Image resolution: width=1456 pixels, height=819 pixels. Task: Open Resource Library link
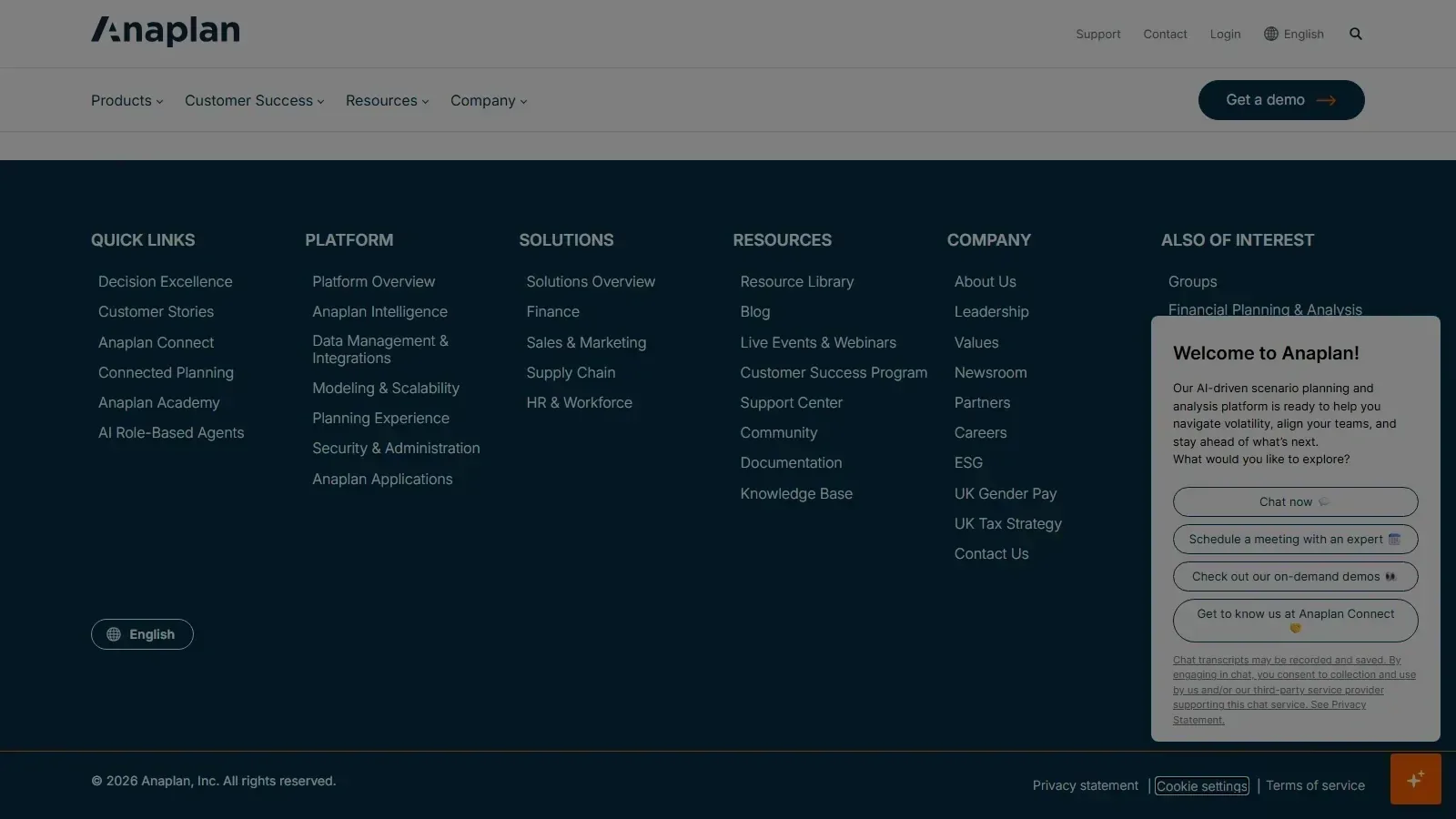(x=797, y=282)
